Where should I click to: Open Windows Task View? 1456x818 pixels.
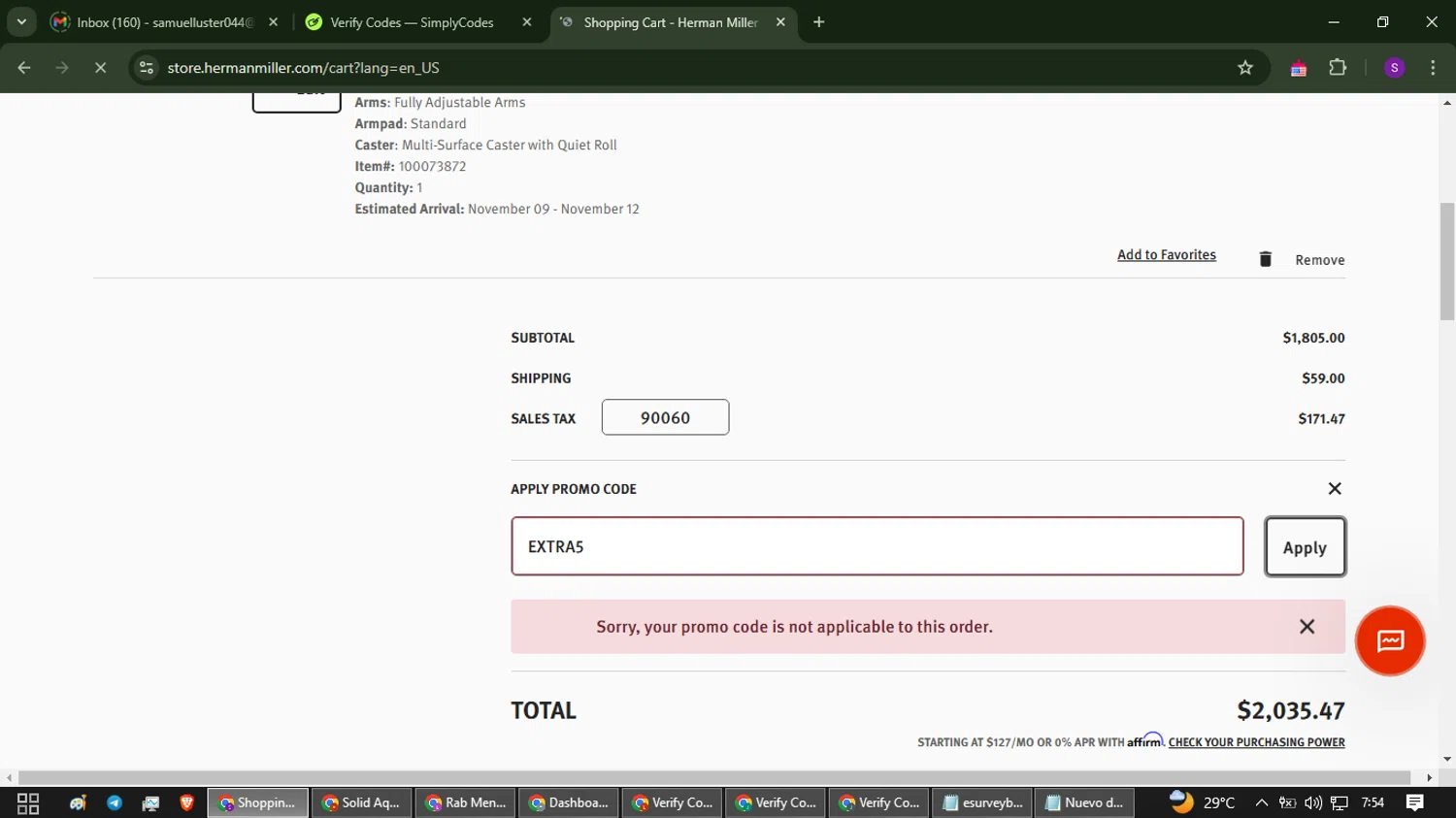click(28, 802)
